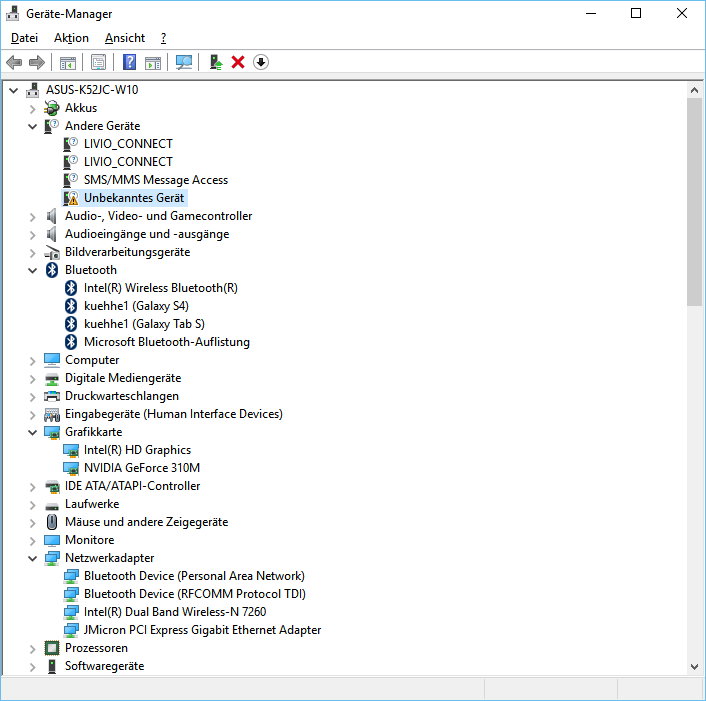Select Microsoft Bluetooth-Auflistung

click(167, 342)
